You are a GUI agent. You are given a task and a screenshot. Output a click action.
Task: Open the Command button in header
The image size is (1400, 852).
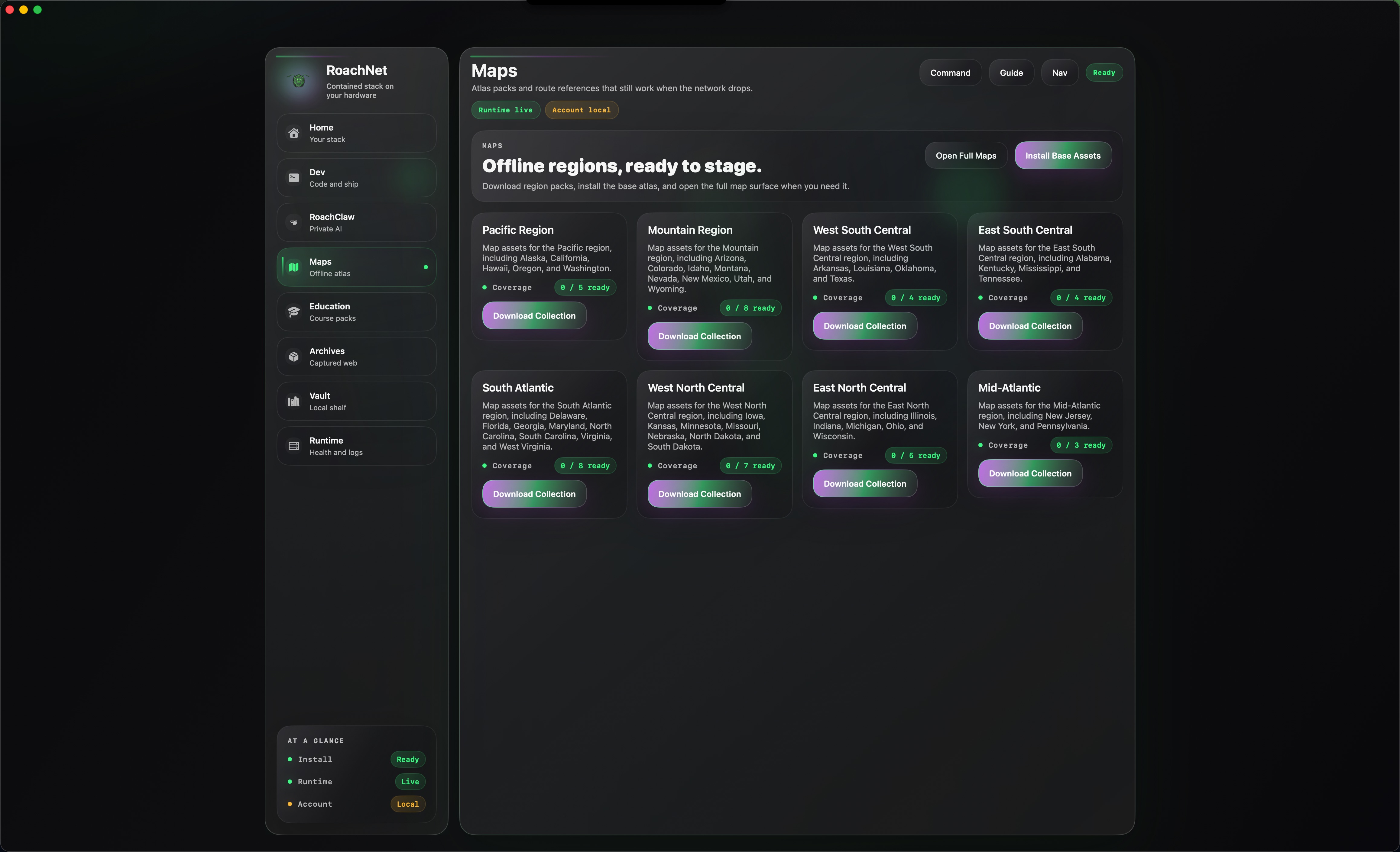click(x=950, y=73)
